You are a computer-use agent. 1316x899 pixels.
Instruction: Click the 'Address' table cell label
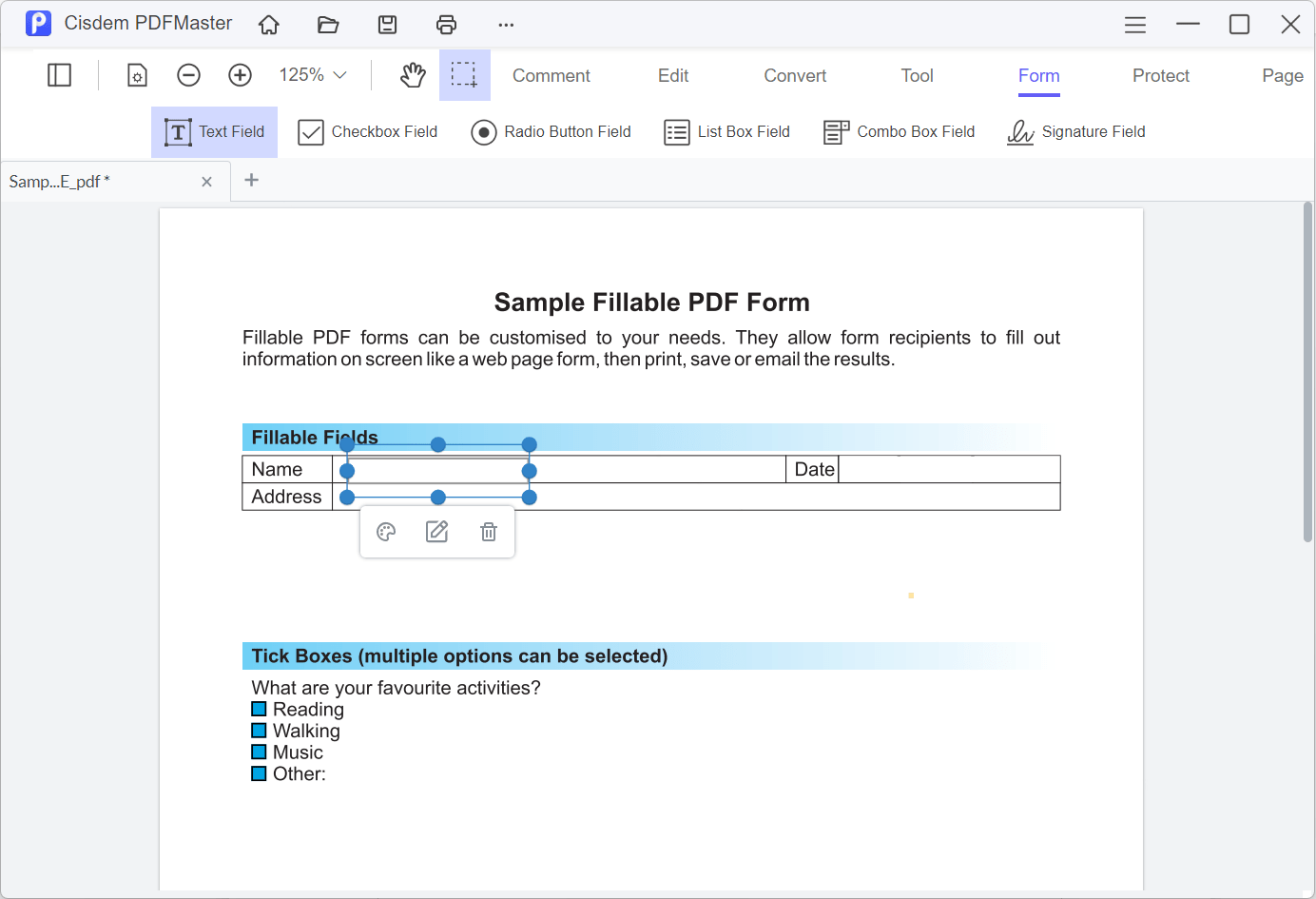coord(286,497)
